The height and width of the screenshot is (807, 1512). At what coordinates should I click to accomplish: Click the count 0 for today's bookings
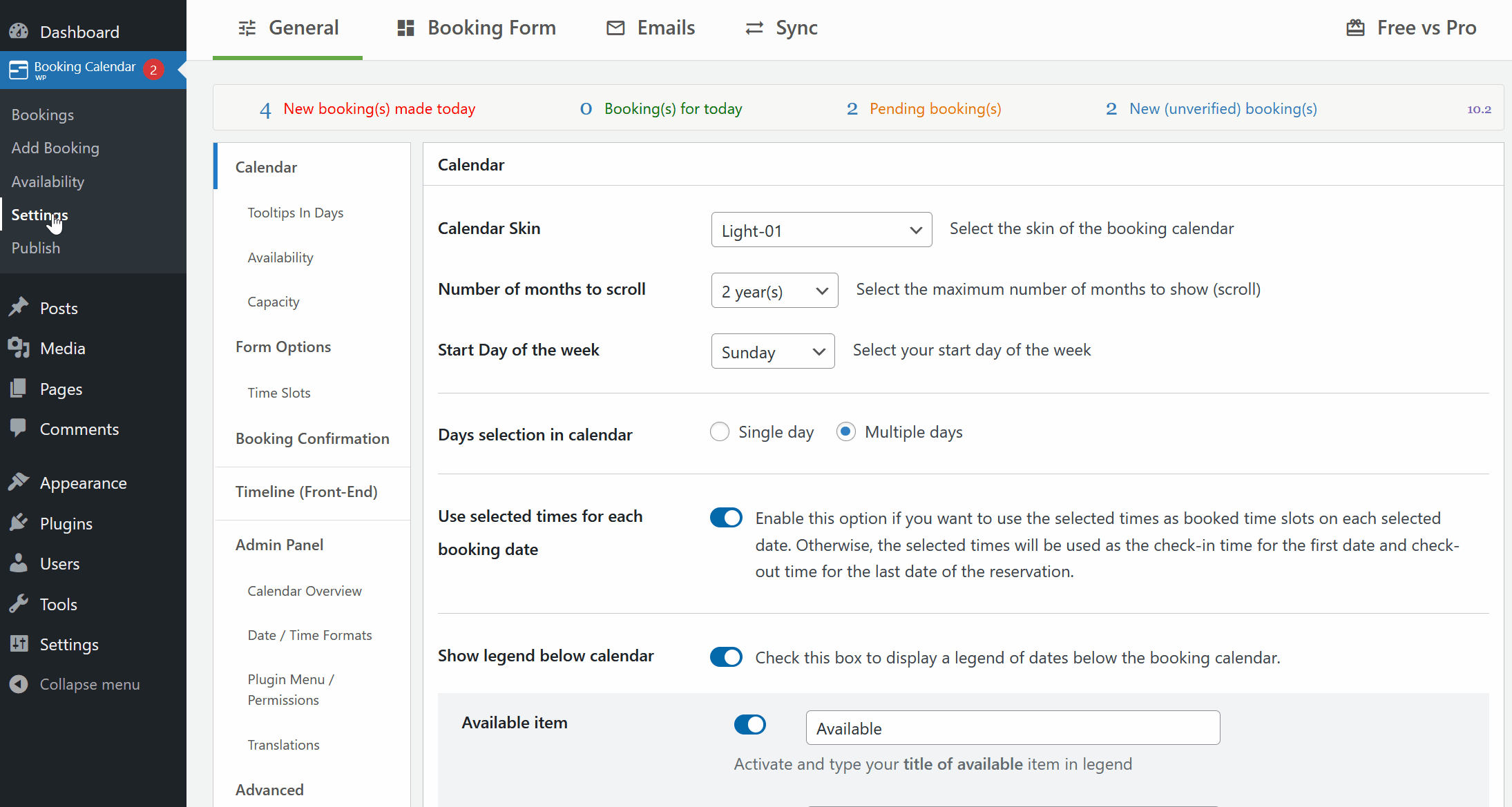(x=586, y=109)
